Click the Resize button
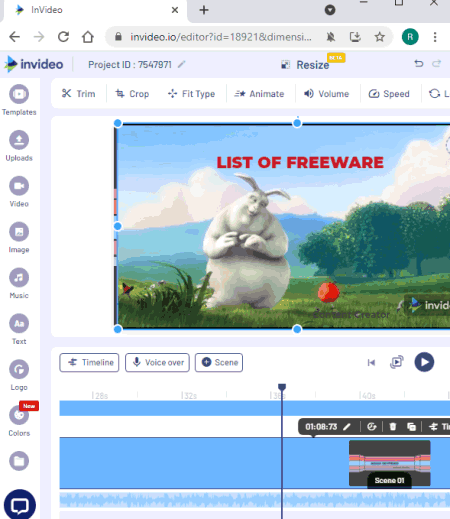The width and height of the screenshot is (450, 519). [x=306, y=65]
